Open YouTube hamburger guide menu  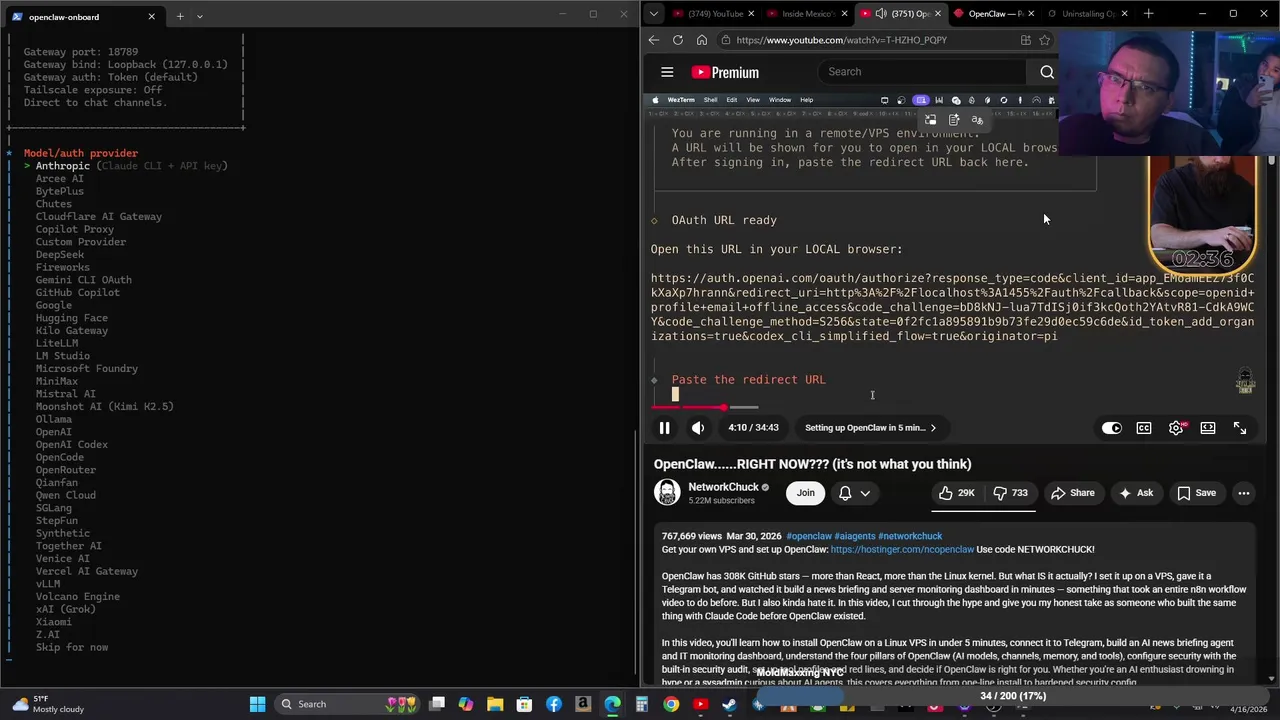tap(667, 72)
